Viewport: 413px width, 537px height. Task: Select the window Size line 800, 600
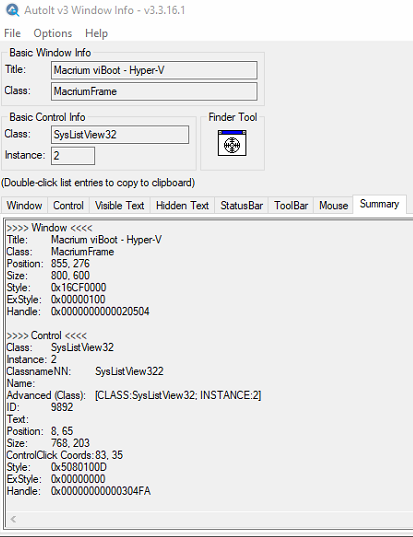(48, 276)
